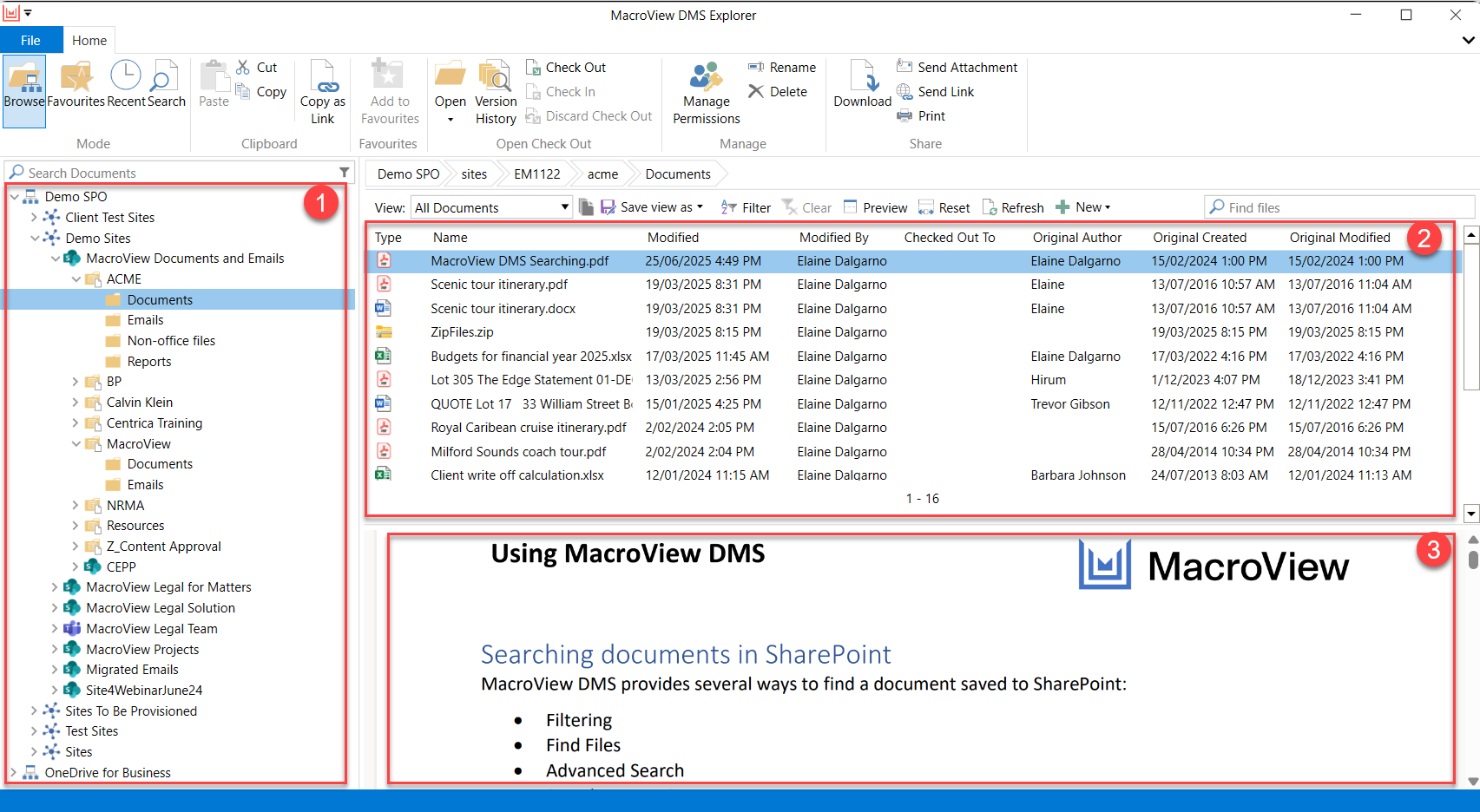This screenshot has height=812, width=1480.
Task: Click in Search Documents field
Action: 180,172
